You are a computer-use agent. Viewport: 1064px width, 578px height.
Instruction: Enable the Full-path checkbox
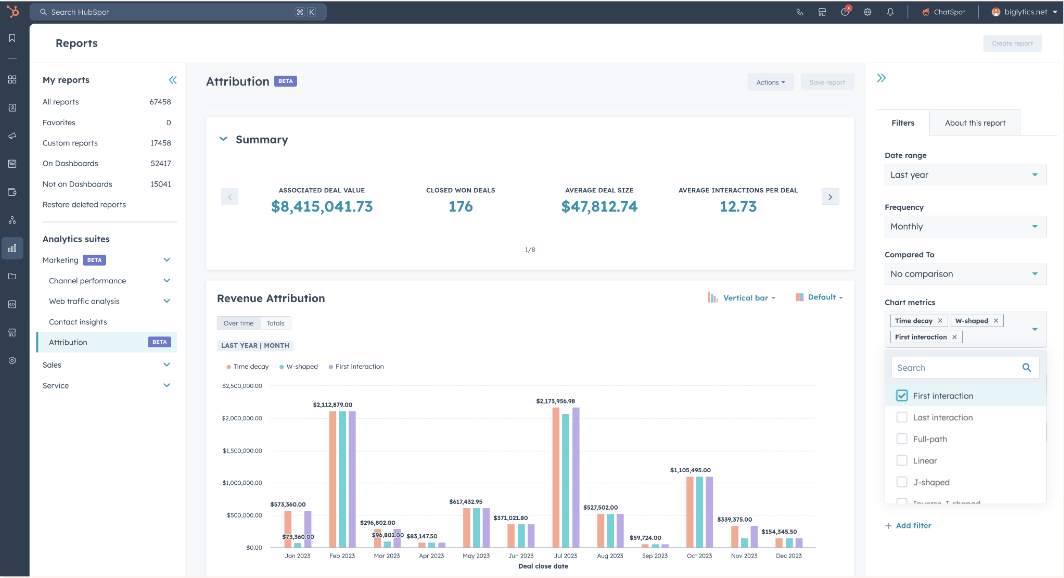tap(902, 439)
